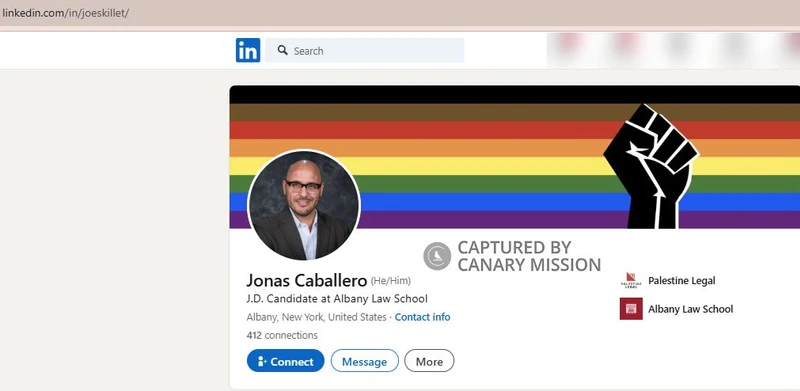Click the (He/Him) pronoun label
This screenshot has height=391, width=800.
pyautogui.click(x=390, y=281)
